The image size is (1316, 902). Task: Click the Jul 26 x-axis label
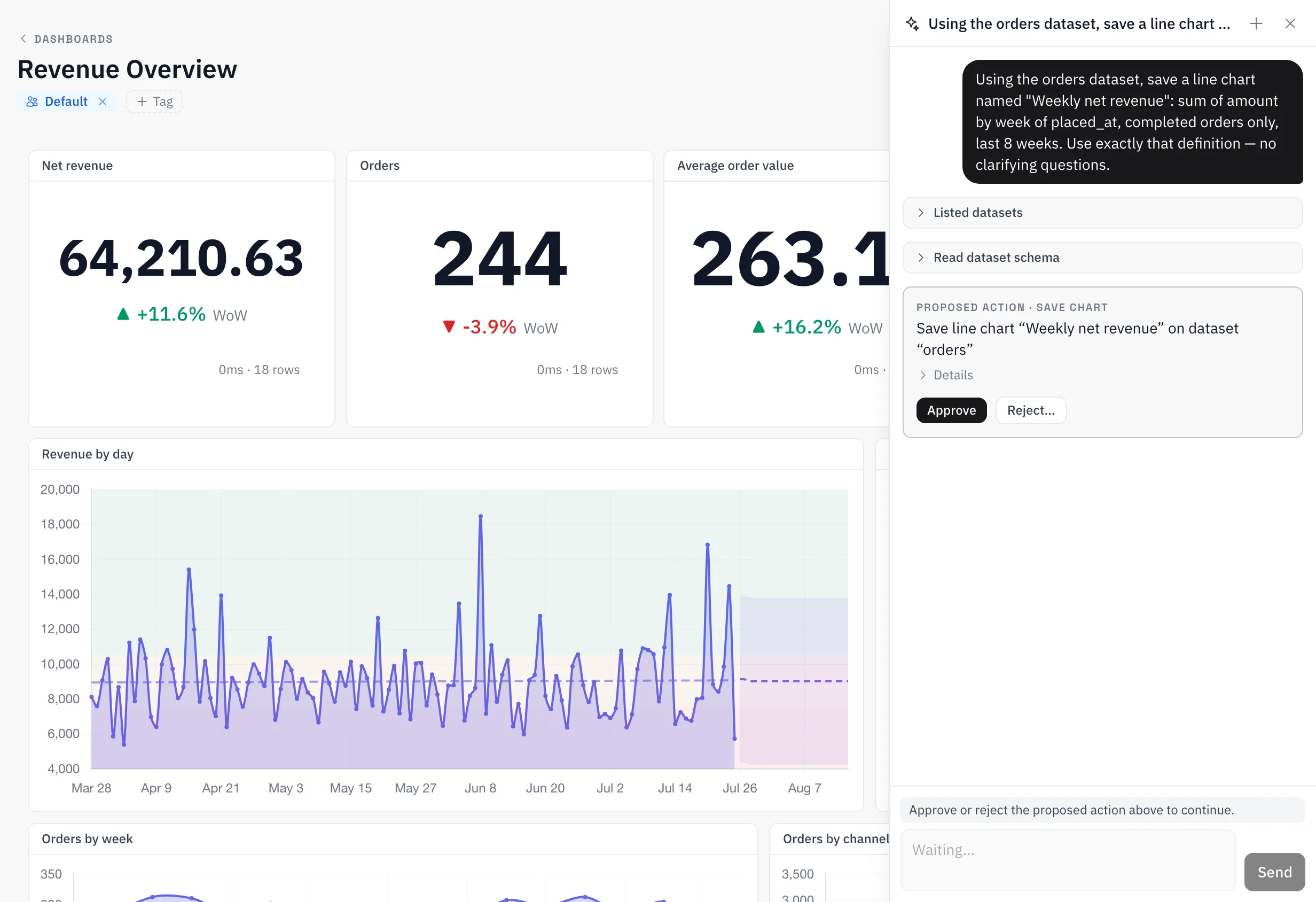click(x=740, y=788)
